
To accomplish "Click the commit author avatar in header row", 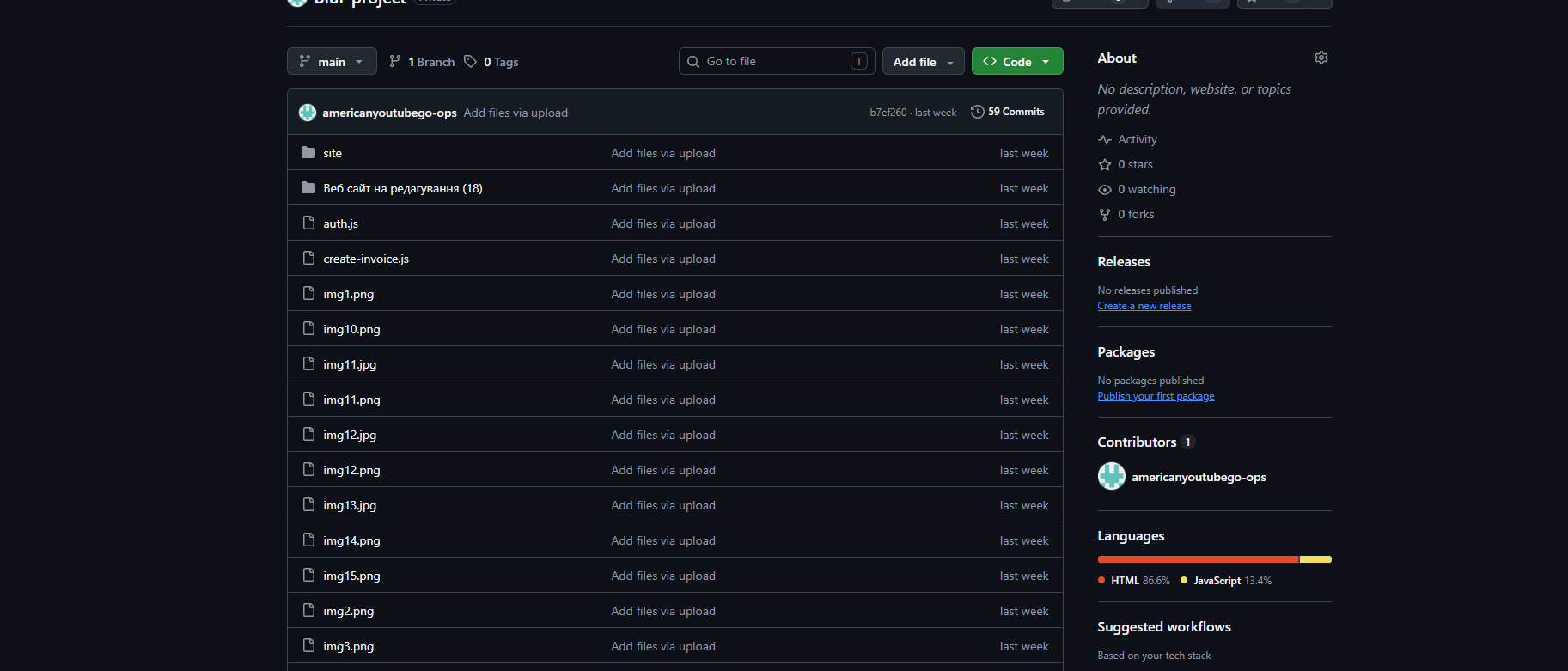I will [x=308, y=113].
